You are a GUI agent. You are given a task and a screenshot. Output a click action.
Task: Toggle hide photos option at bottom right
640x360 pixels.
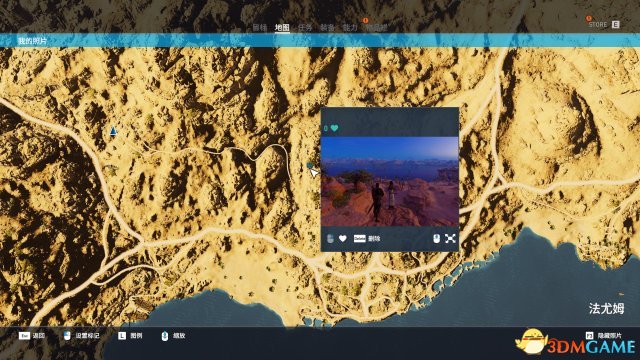604,336
